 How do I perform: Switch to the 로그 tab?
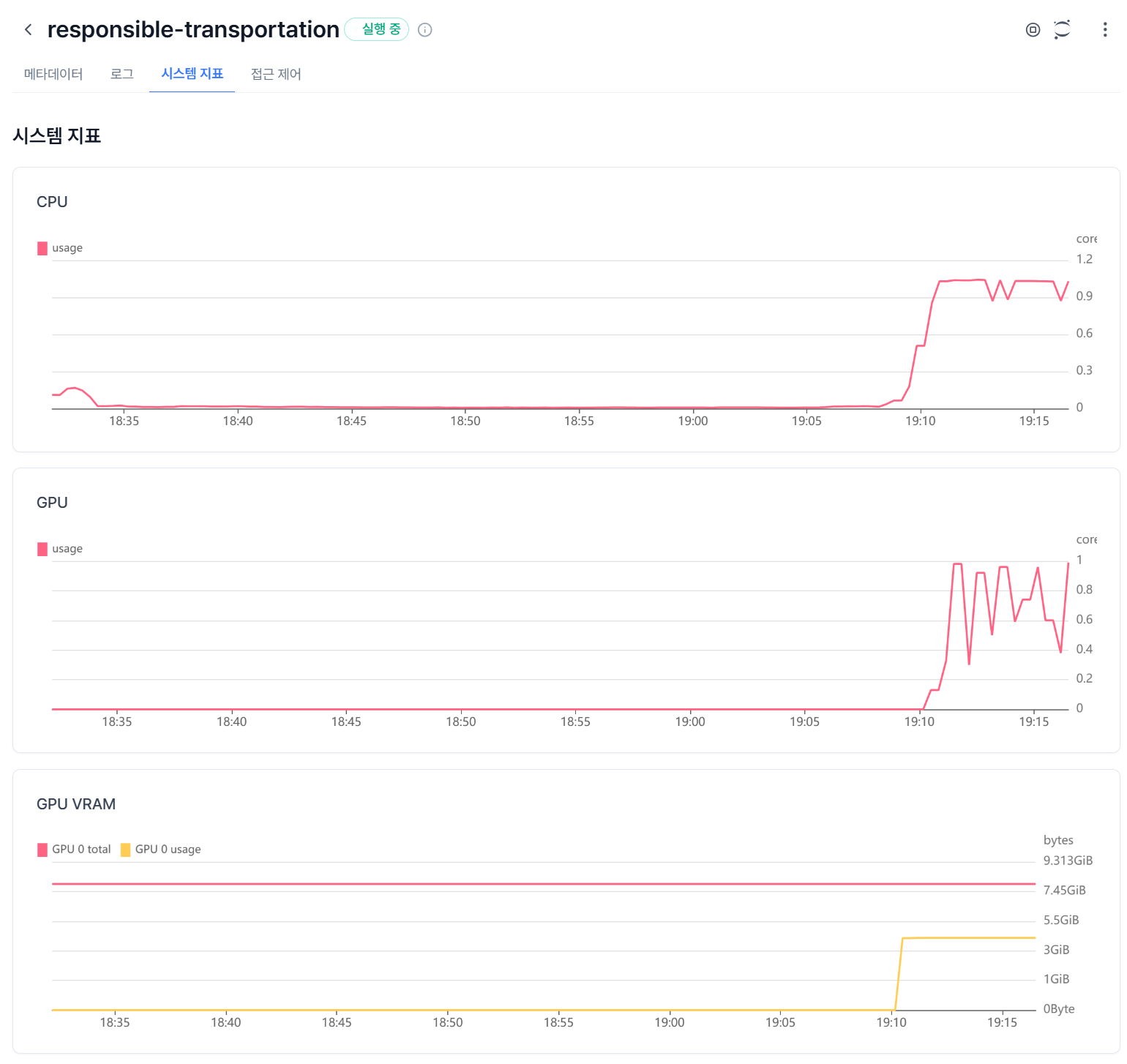[x=122, y=74]
